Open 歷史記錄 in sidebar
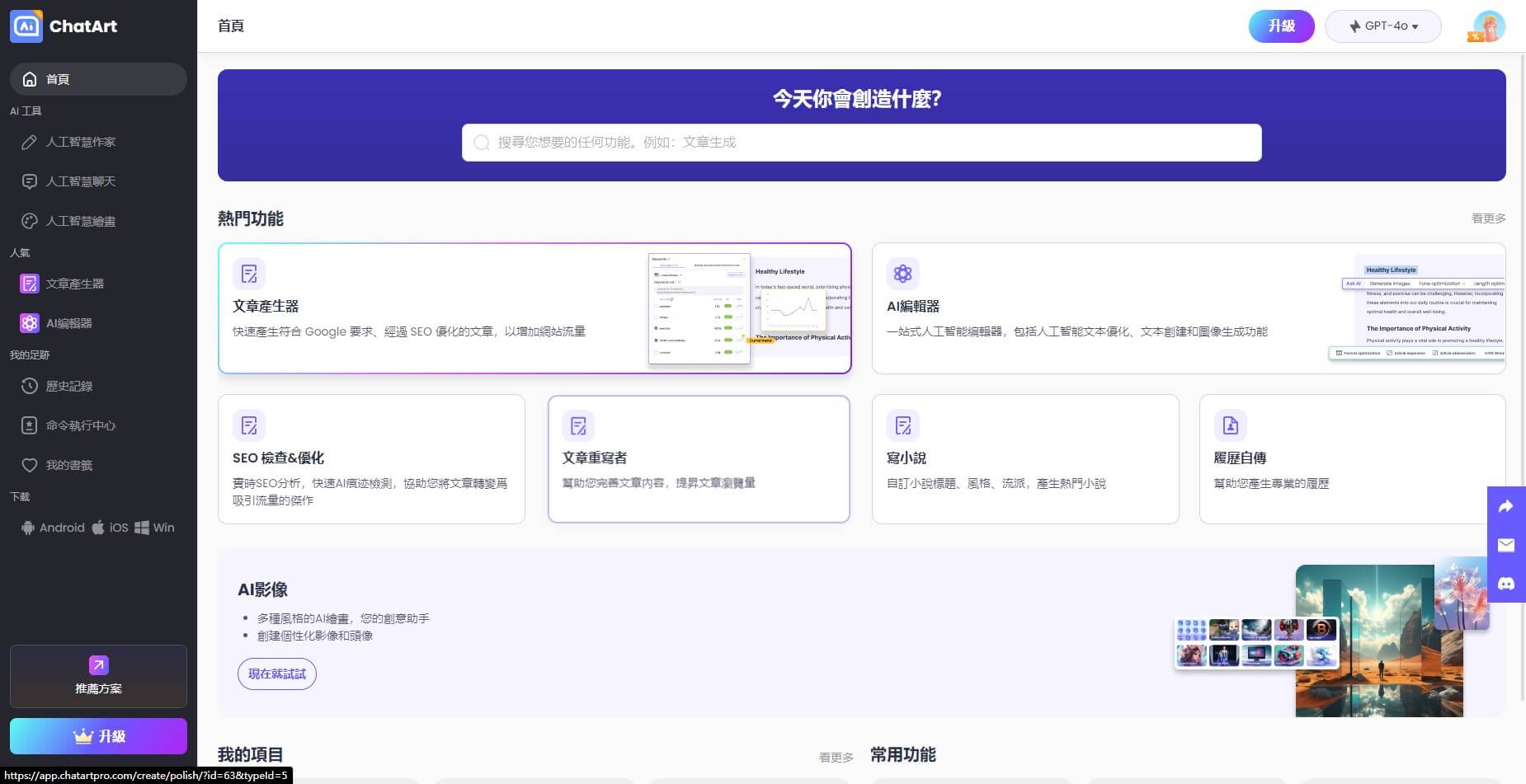 click(98, 386)
